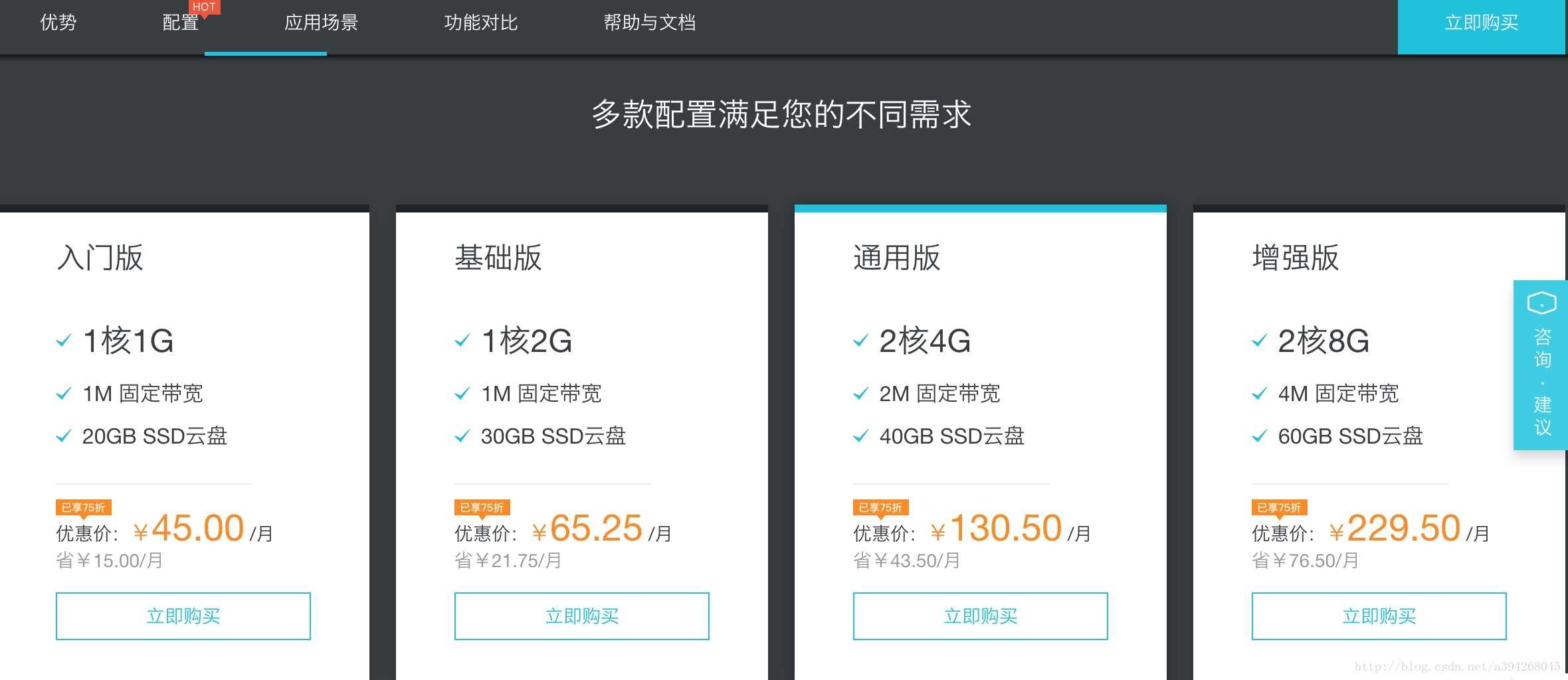Open the 帮助与文档 menu item
1568x680 pixels.
click(x=649, y=23)
